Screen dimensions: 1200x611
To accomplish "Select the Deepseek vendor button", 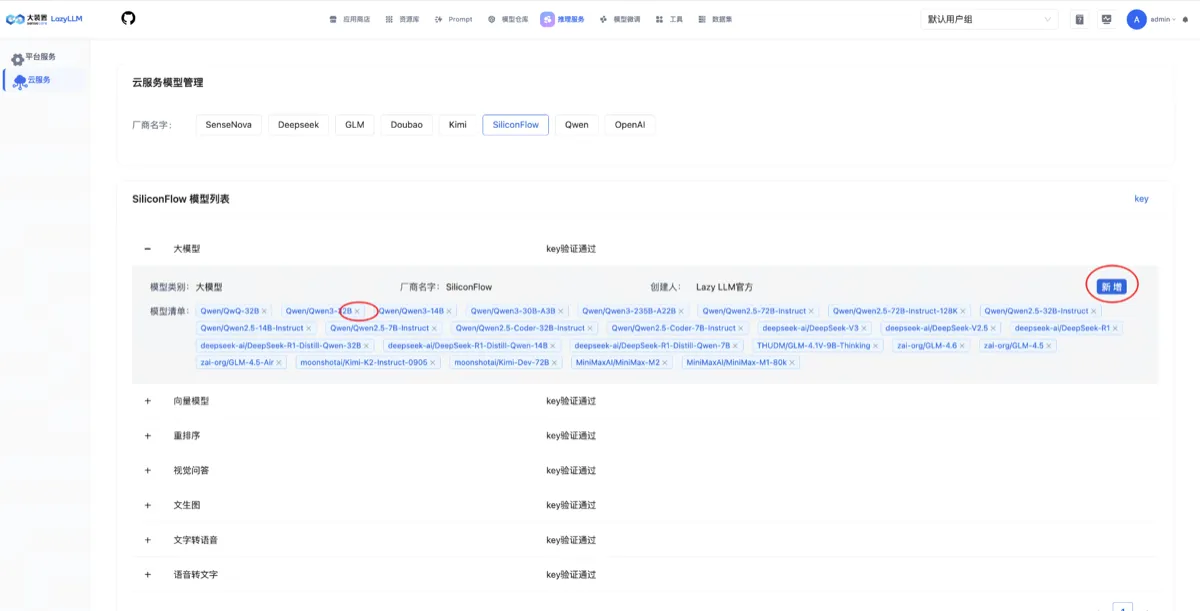I will pyautogui.click(x=298, y=125).
